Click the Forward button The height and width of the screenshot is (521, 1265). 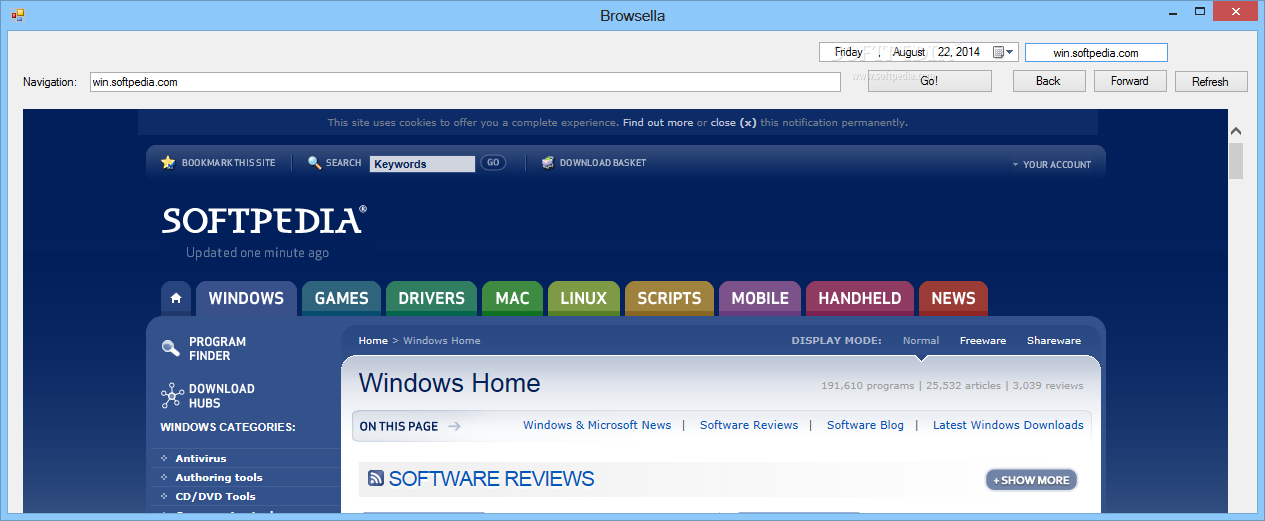[x=1129, y=81]
